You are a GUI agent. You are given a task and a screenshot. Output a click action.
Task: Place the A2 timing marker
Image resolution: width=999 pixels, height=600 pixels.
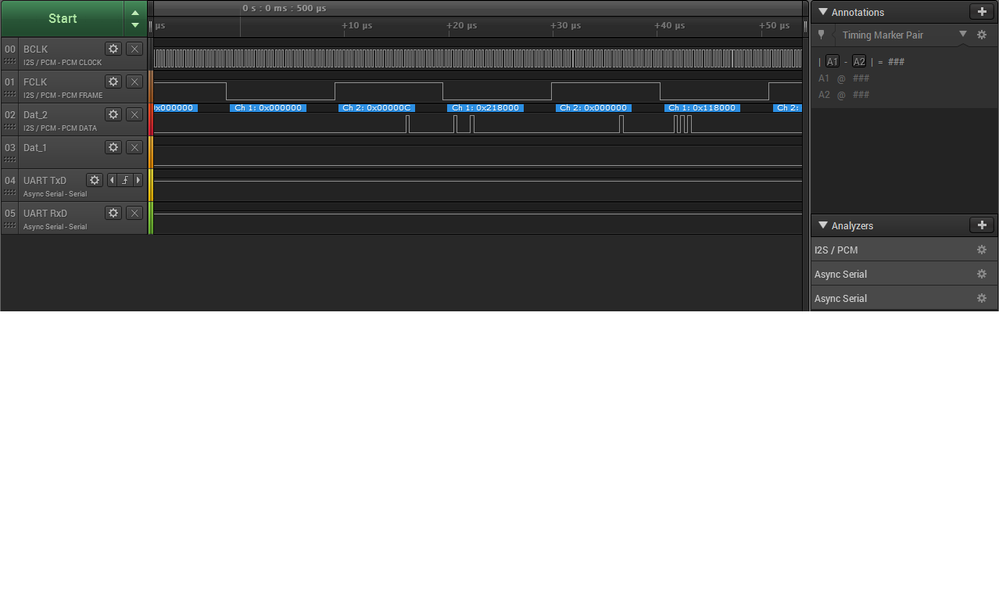(x=859, y=62)
